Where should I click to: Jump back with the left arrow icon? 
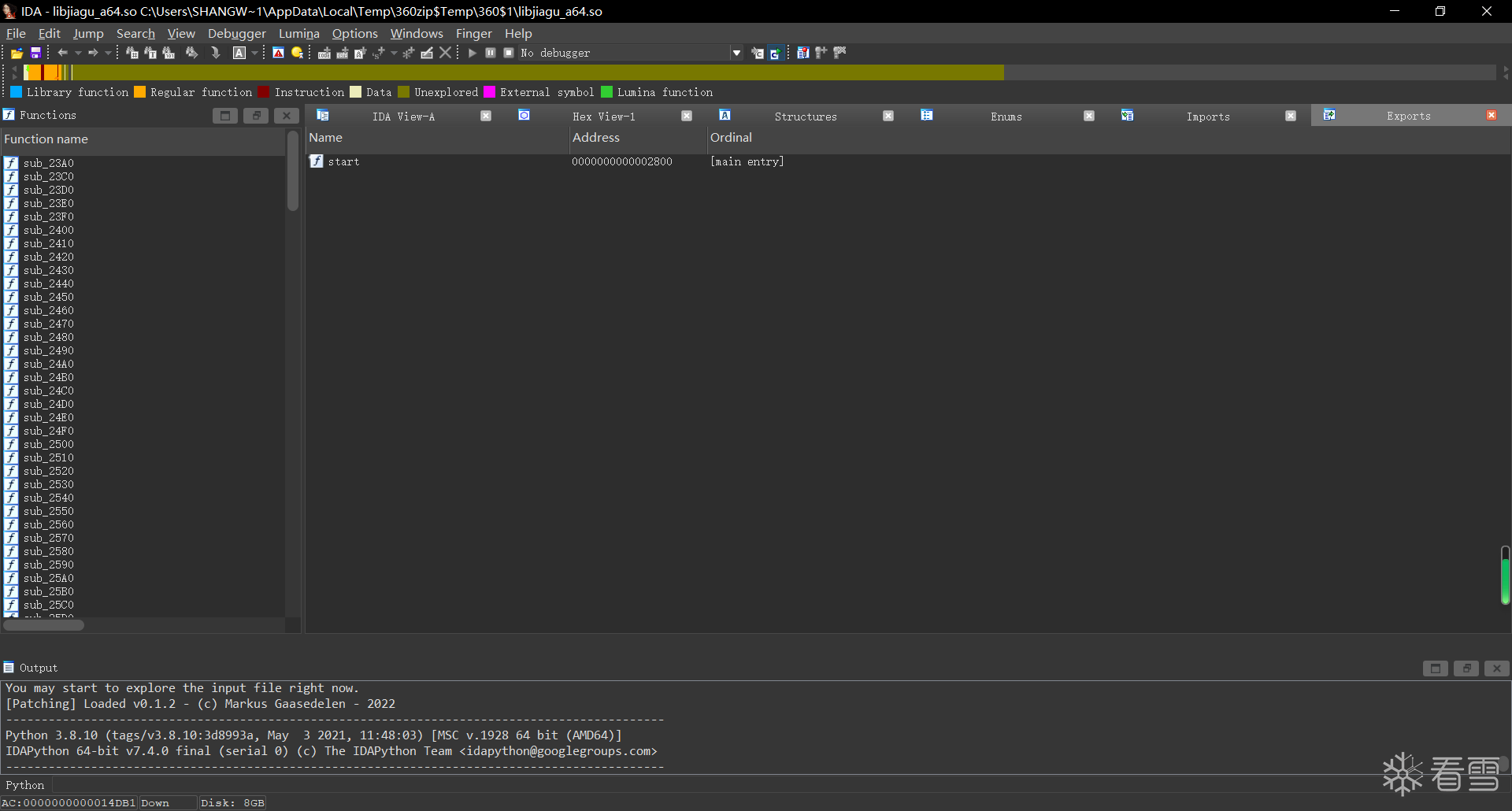click(62, 53)
